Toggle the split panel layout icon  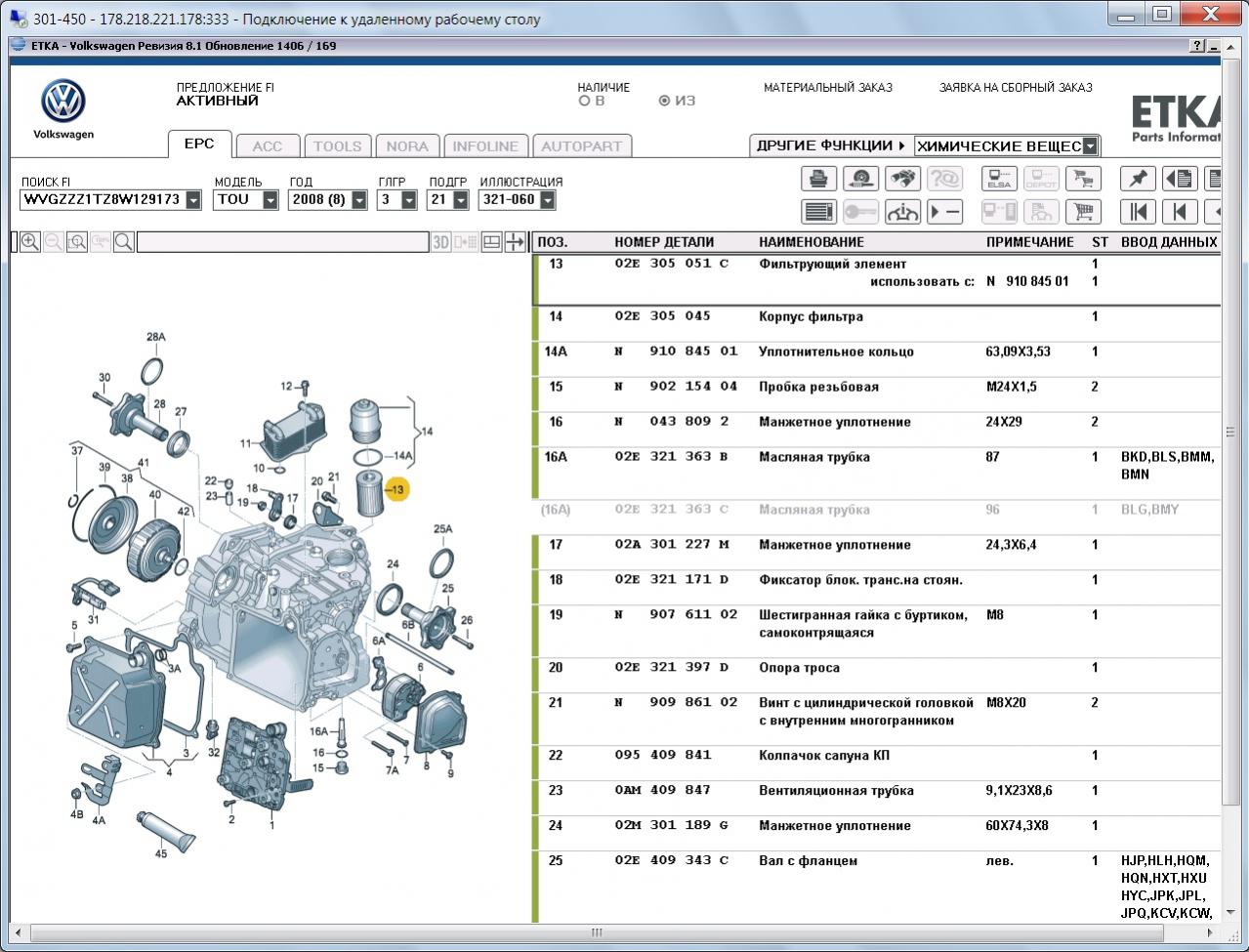tap(491, 242)
